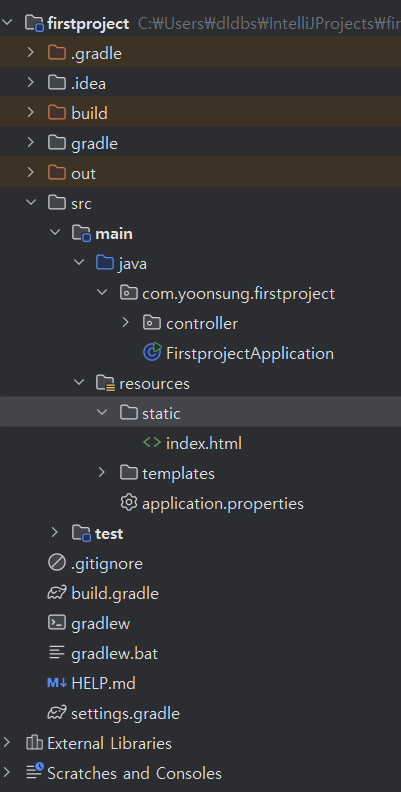Click the com.yoonsung.firstproject package icon
The width and height of the screenshot is (401, 792).
point(128,293)
